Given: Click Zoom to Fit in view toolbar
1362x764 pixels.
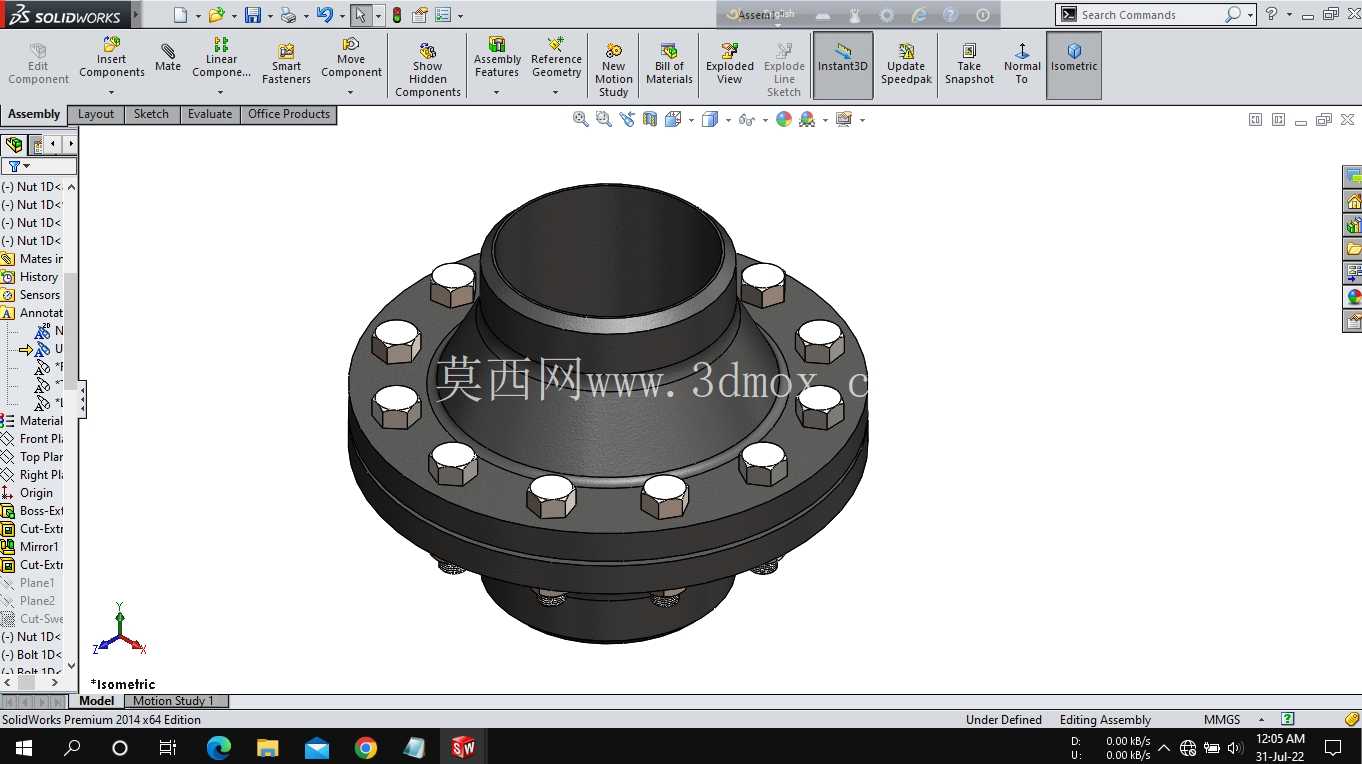Looking at the screenshot, I should [x=580, y=119].
